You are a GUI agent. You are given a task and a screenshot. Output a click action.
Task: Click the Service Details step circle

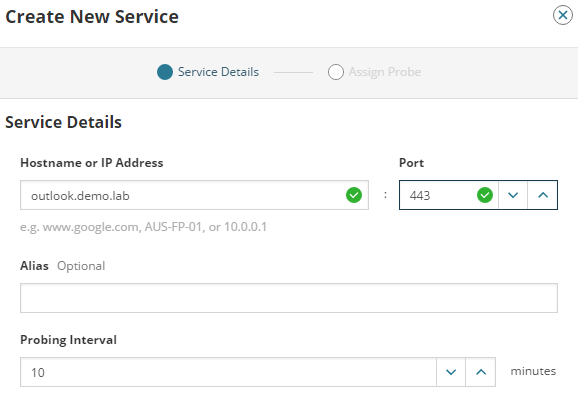[165, 72]
